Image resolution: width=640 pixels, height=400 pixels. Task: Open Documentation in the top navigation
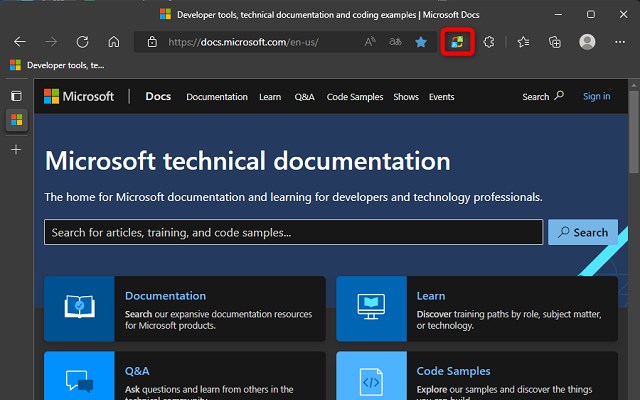tap(217, 97)
